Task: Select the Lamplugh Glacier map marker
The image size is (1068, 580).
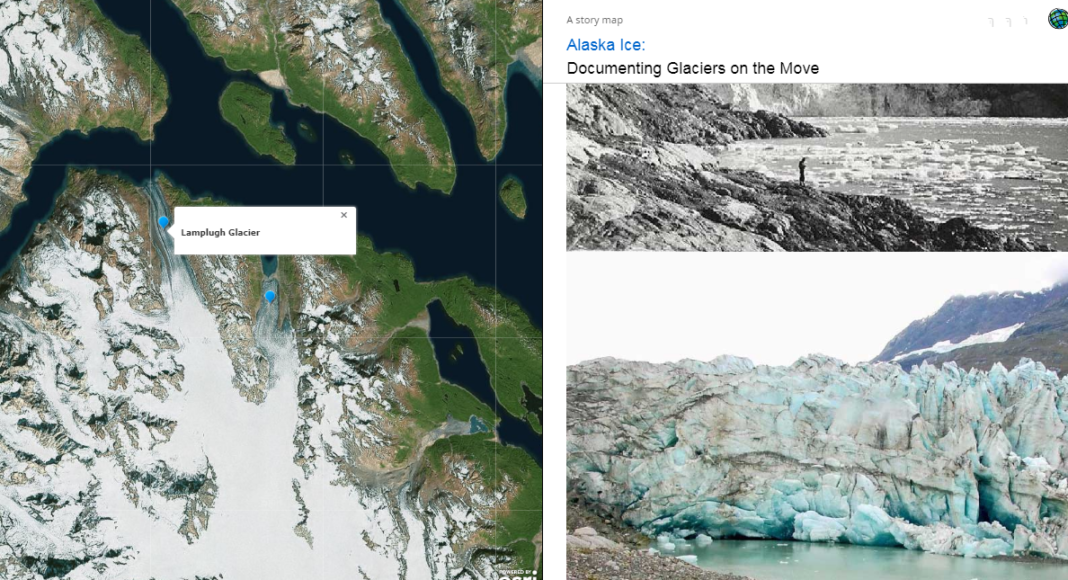Action: 163,223
